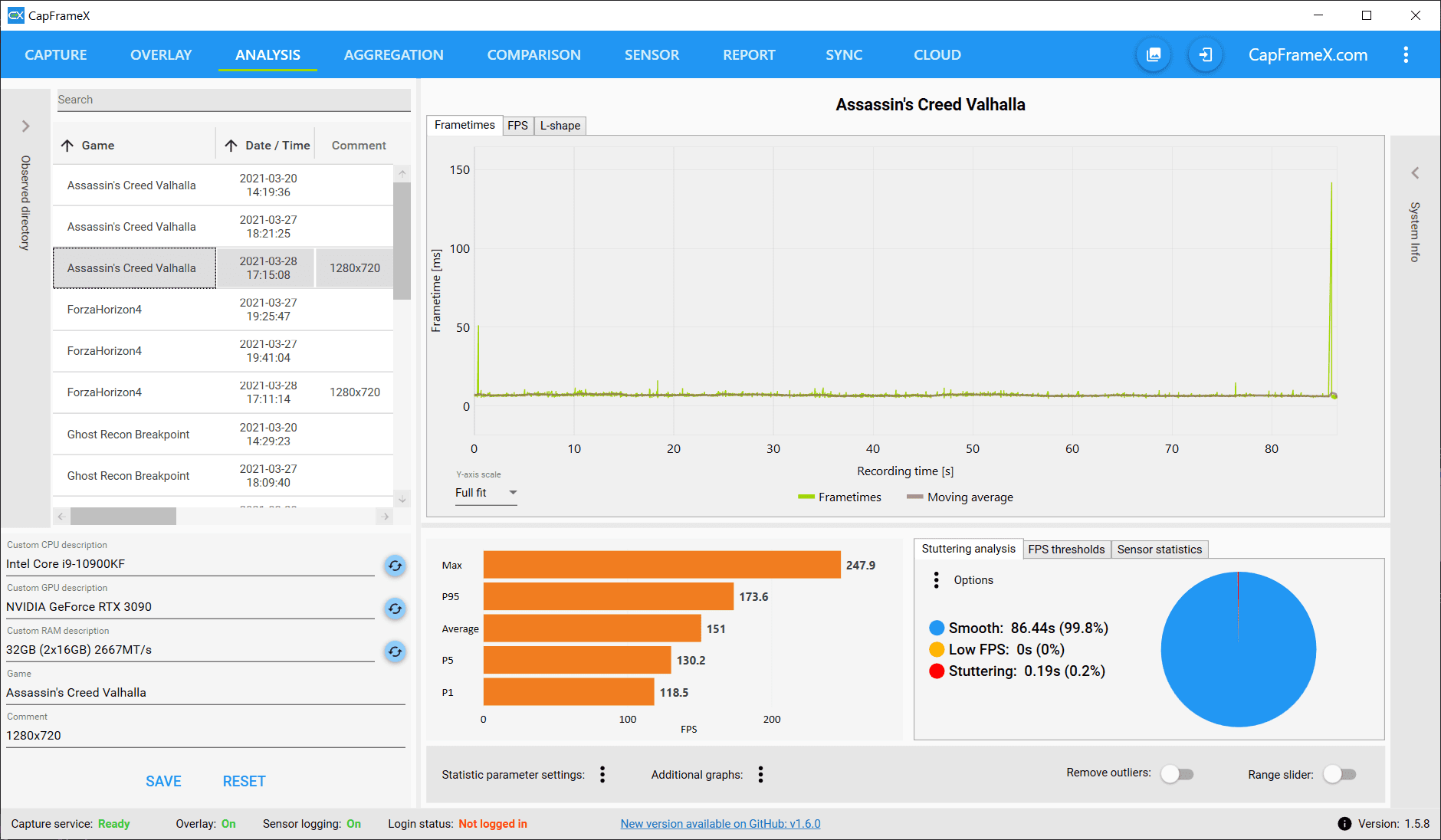Switch to the FPS thresholds tab
This screenshot has height=840, width=1441.
tap(1066, 550)
